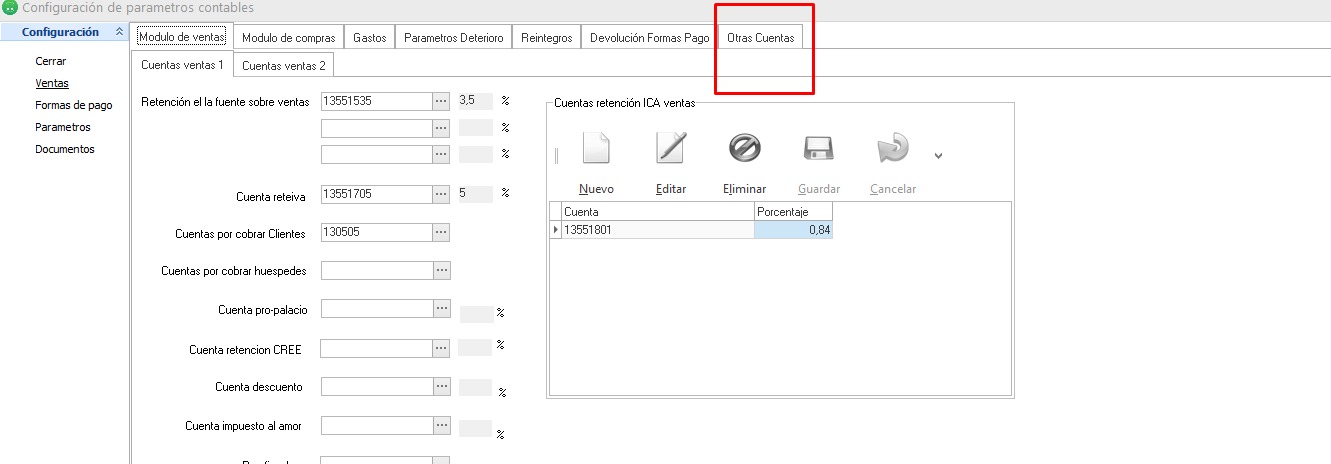Open the Modulo de compras tab
Viewport: 1331px width, 464px height.
click(288, 38)
